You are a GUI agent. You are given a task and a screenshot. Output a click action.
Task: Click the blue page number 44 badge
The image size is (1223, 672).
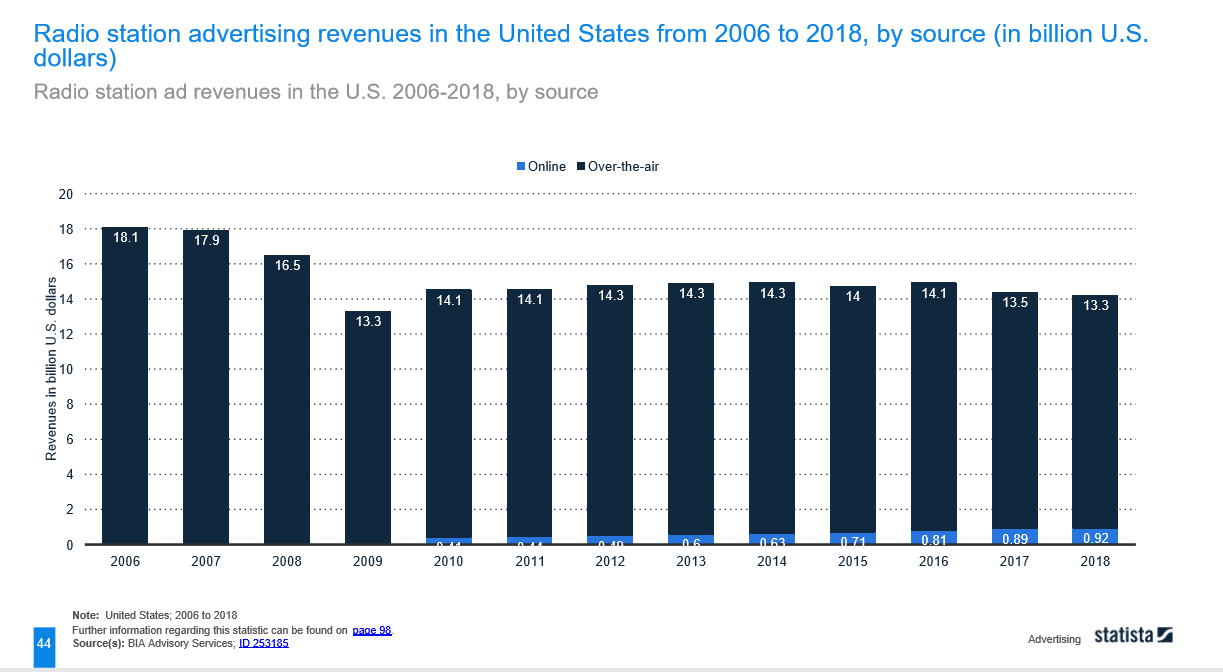[x=44, y=643]
